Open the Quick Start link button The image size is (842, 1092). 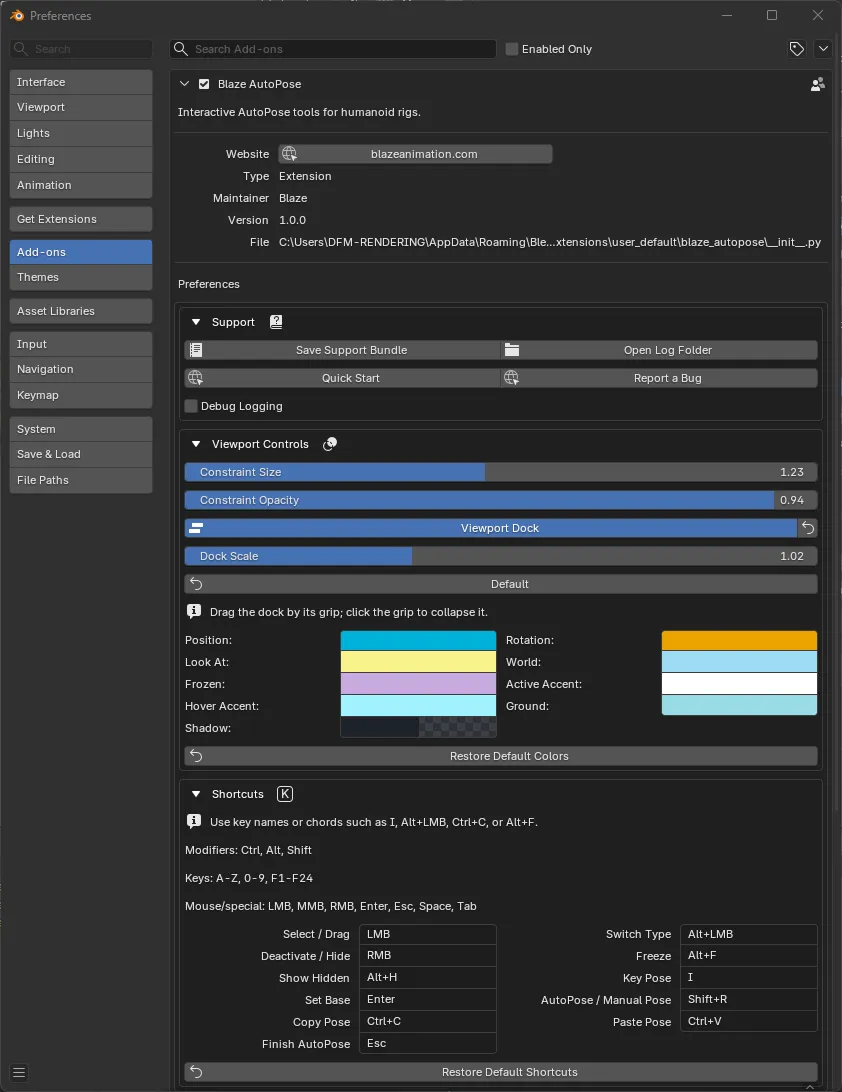tap(342, 377)
